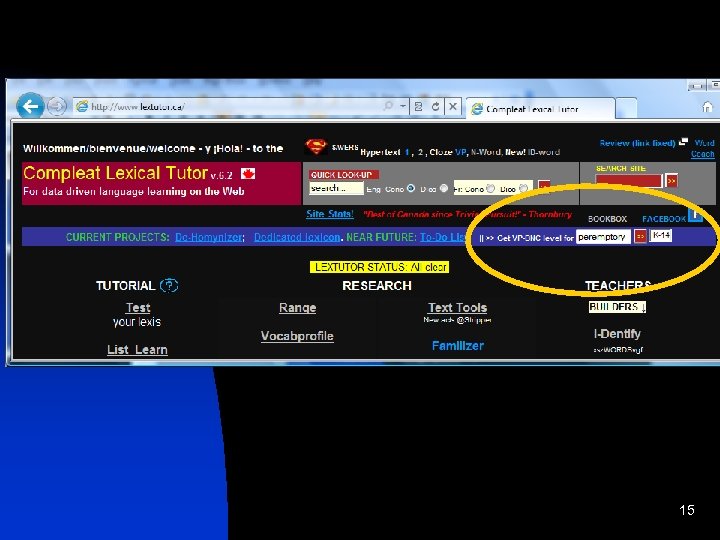
Task: Click the red Search Site input field
Action: [629, 181]
